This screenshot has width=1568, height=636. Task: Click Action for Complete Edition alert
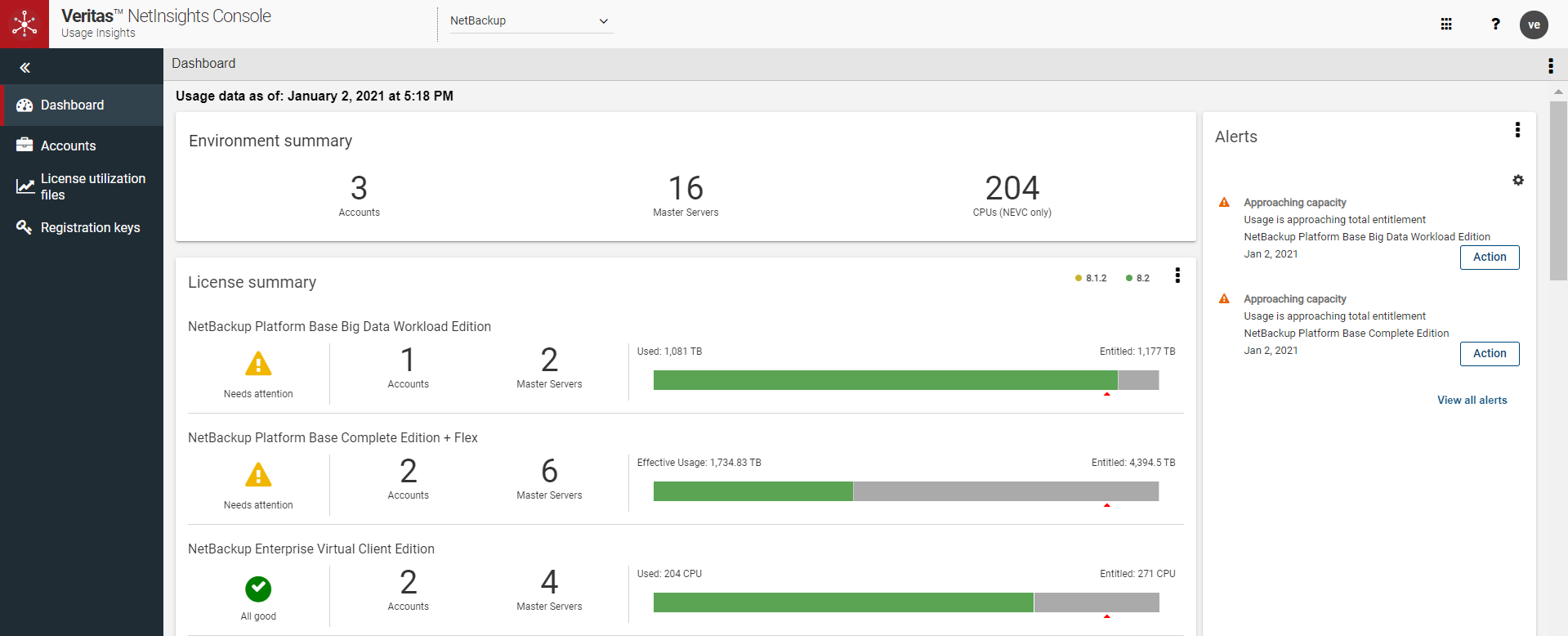pos(1490,353)
